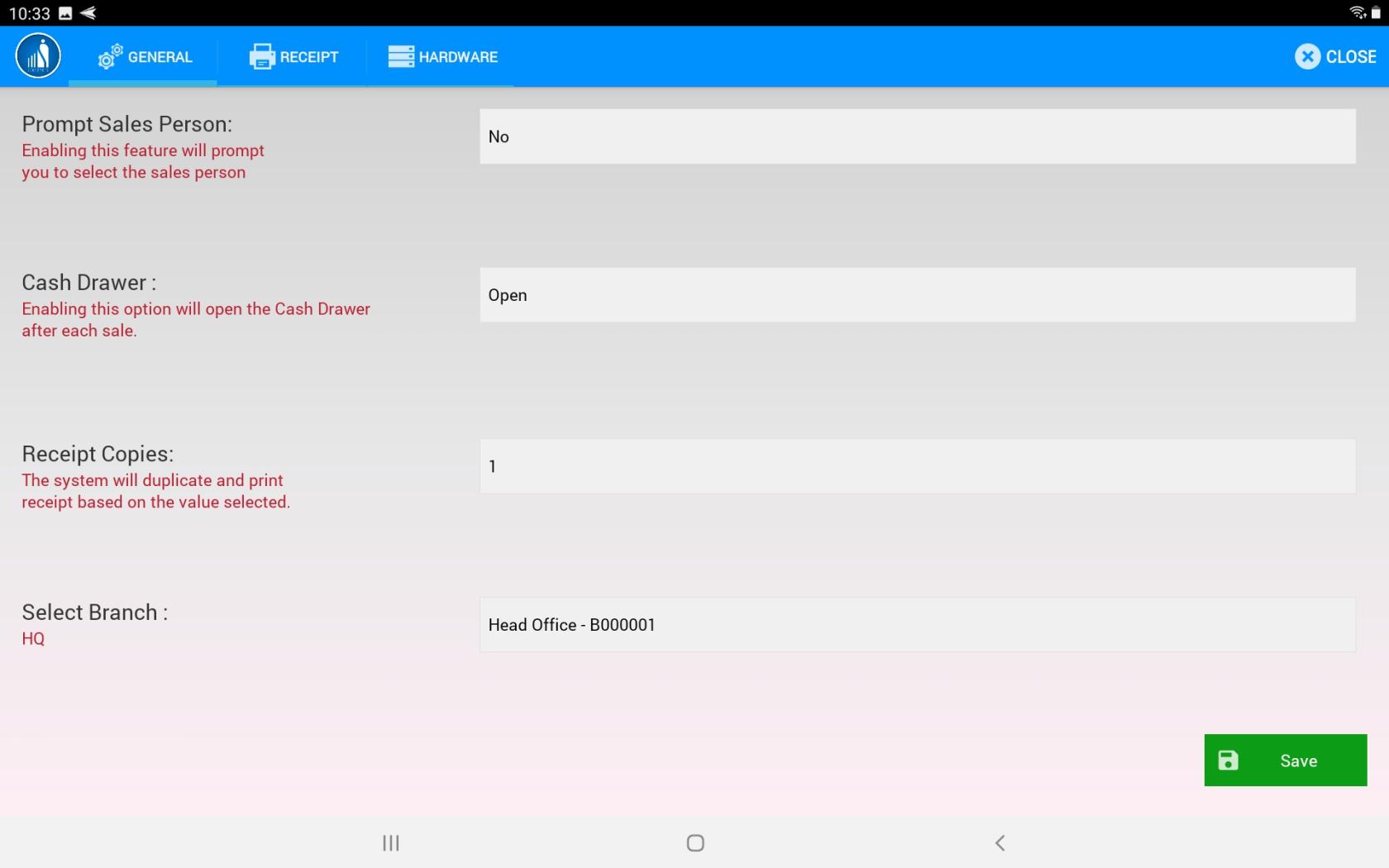Click the circled X icon beside Close
The width and height of the screenshot is (1389, 868).
(x=1307, y=56)
